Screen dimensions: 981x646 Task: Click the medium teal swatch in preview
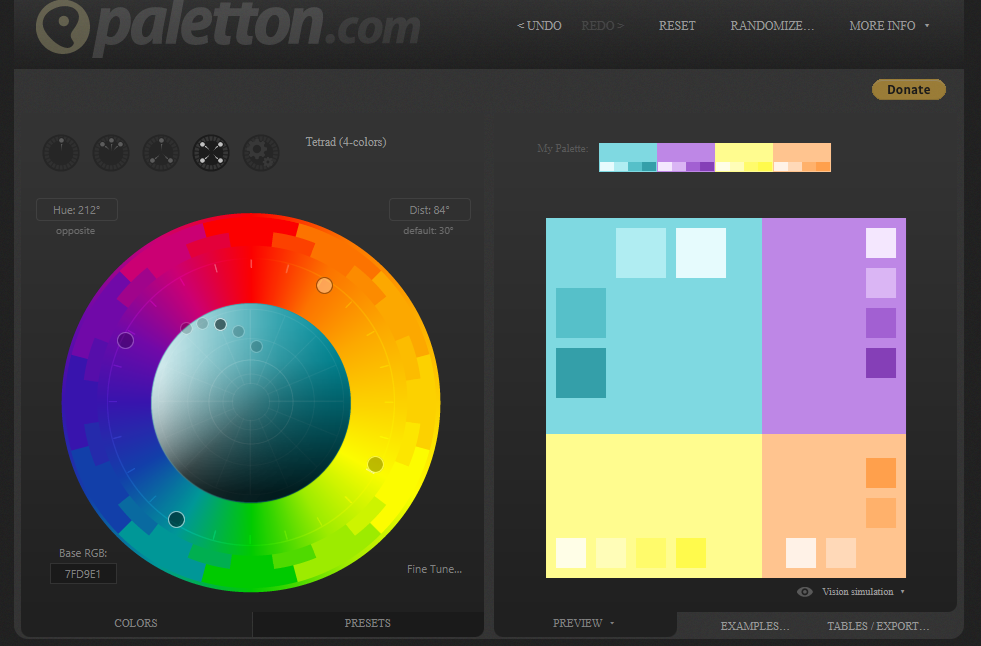(x=581, y=313)
